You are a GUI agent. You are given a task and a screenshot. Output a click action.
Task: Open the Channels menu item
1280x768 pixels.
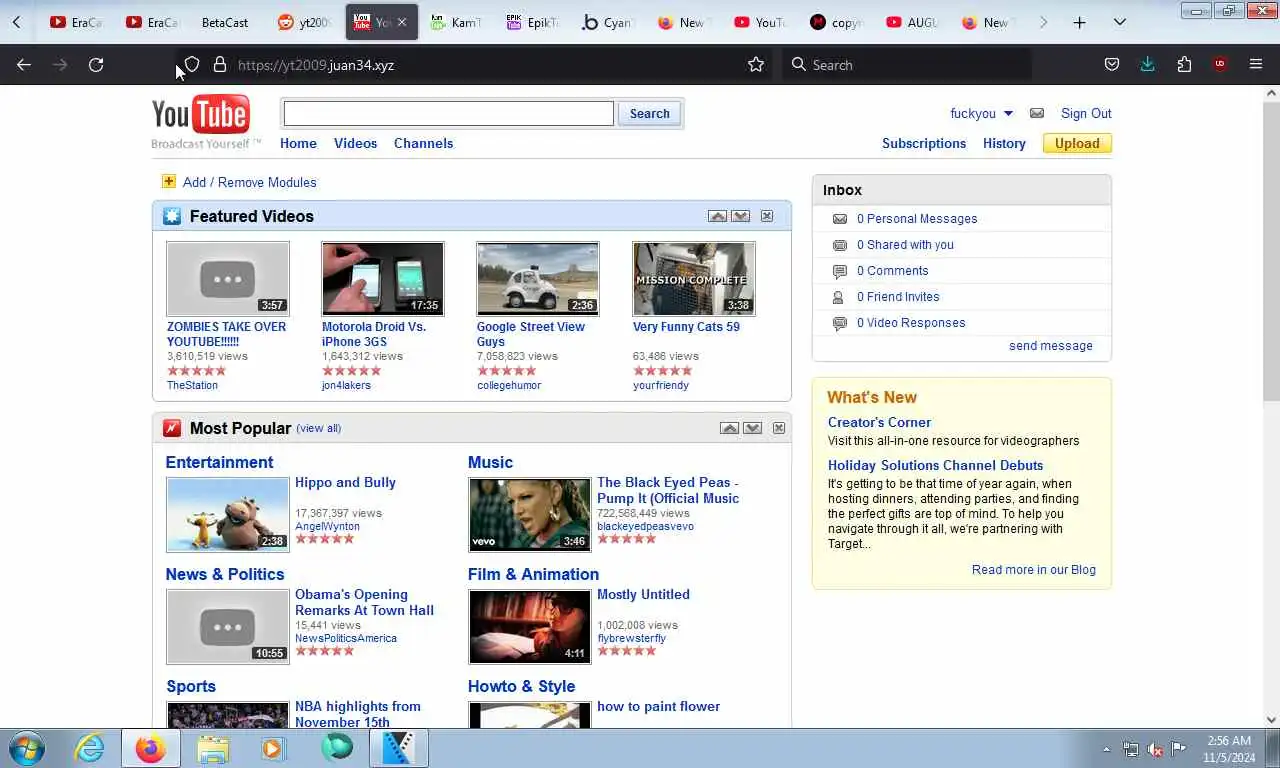coord(423,143)
